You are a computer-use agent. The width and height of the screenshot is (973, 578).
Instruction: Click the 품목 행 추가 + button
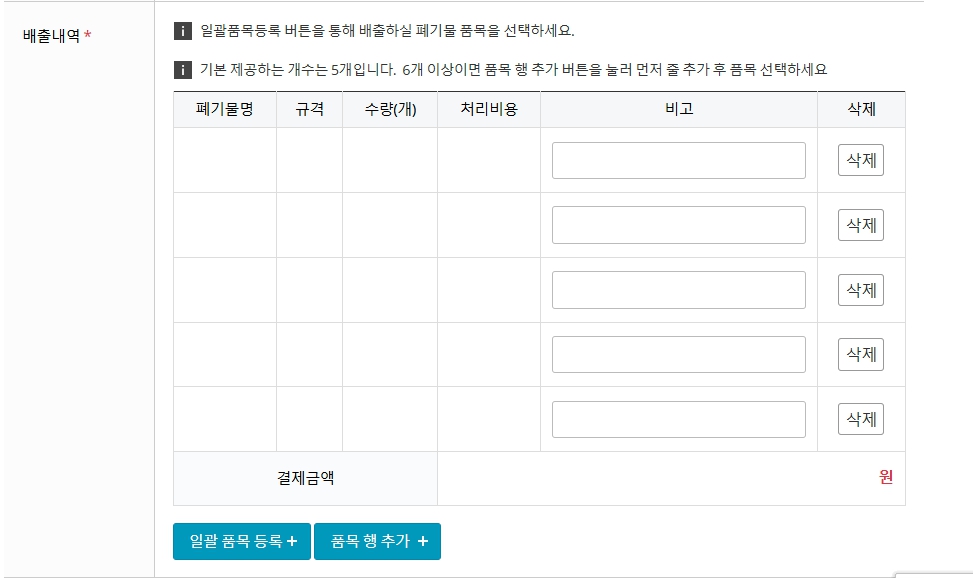(377, 541)
